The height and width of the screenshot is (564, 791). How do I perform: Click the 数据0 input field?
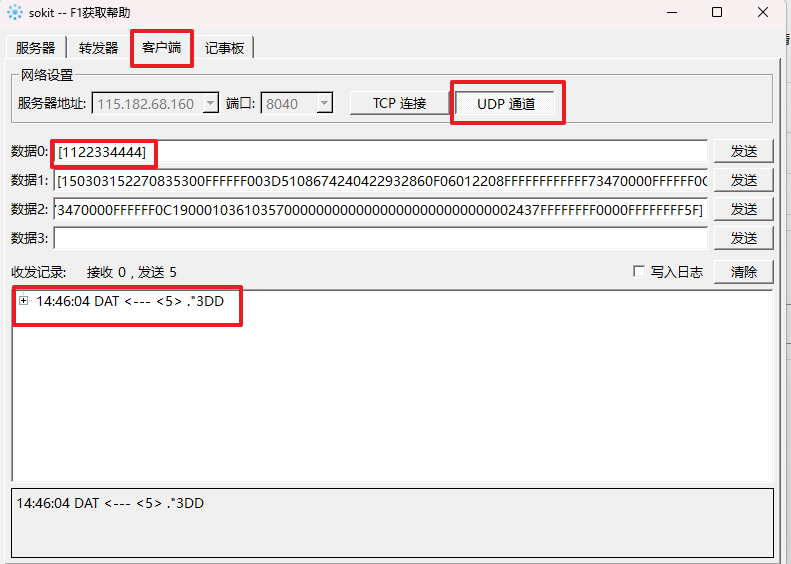pos(380,151)
